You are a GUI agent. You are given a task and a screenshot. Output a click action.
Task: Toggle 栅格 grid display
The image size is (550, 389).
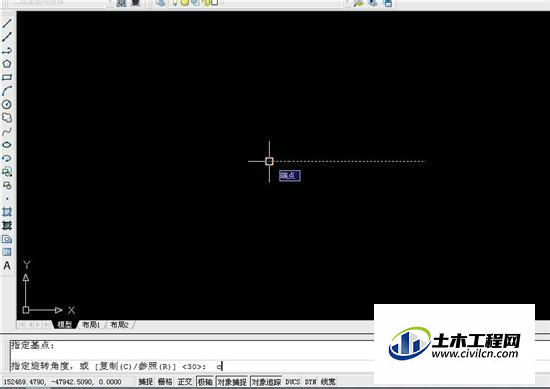click(x=165, y=381)
